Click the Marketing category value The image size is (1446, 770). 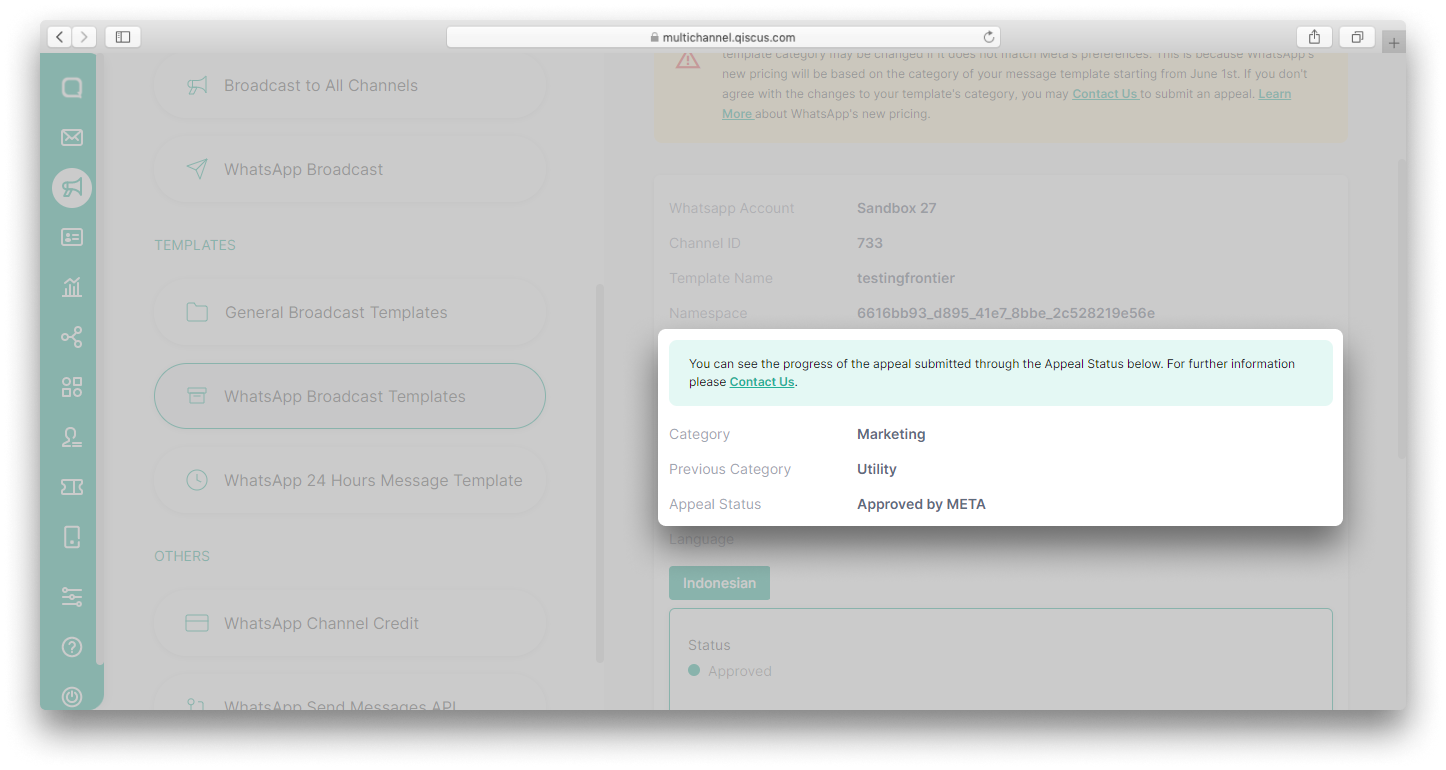pos(891,434)
